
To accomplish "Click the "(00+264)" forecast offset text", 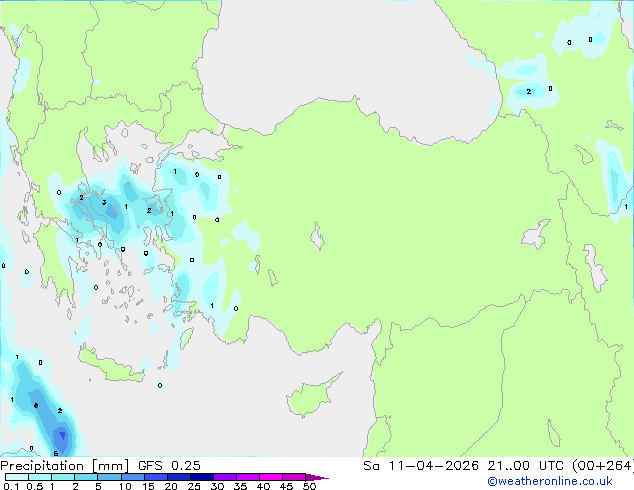I will tap(602, 466).
